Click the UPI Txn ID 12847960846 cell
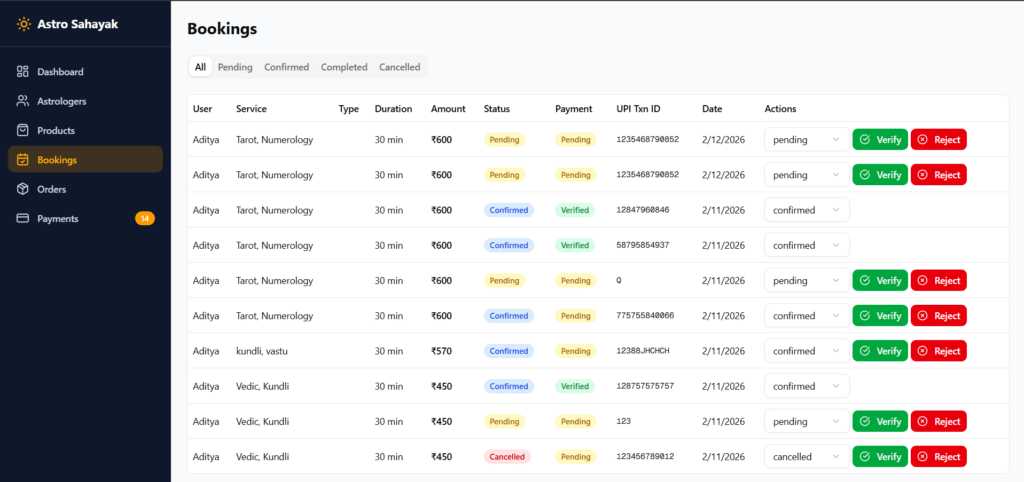The height and width of the screenshot is (482, 1024). pyautogui.click(x=643, y=210)
